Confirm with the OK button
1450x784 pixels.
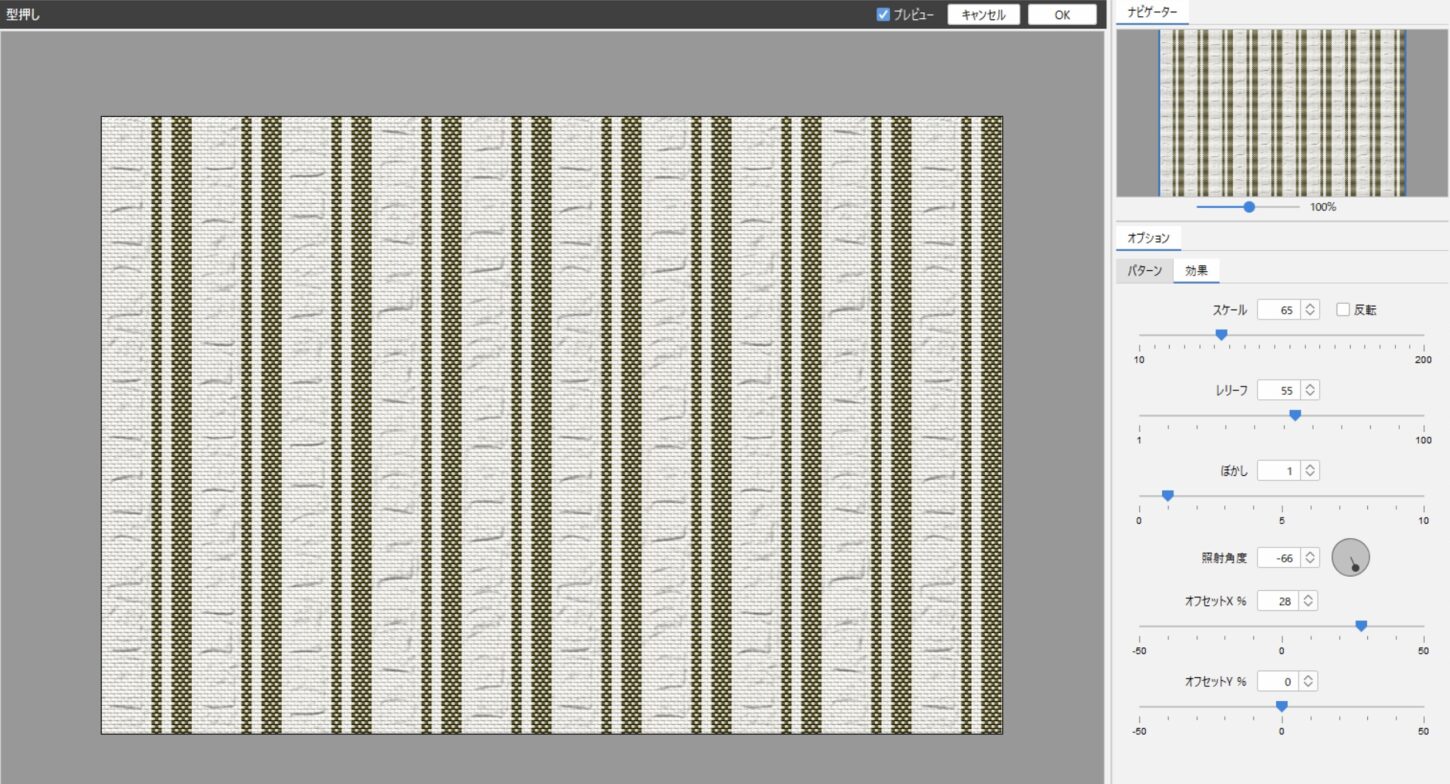pos(1062,15)
